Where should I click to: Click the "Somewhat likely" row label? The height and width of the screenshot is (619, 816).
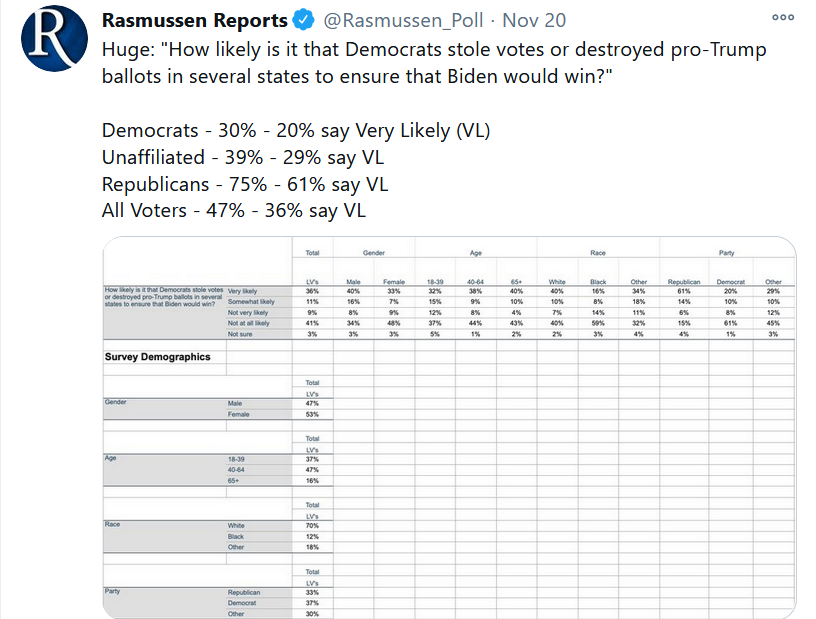[x=251, y=301]
